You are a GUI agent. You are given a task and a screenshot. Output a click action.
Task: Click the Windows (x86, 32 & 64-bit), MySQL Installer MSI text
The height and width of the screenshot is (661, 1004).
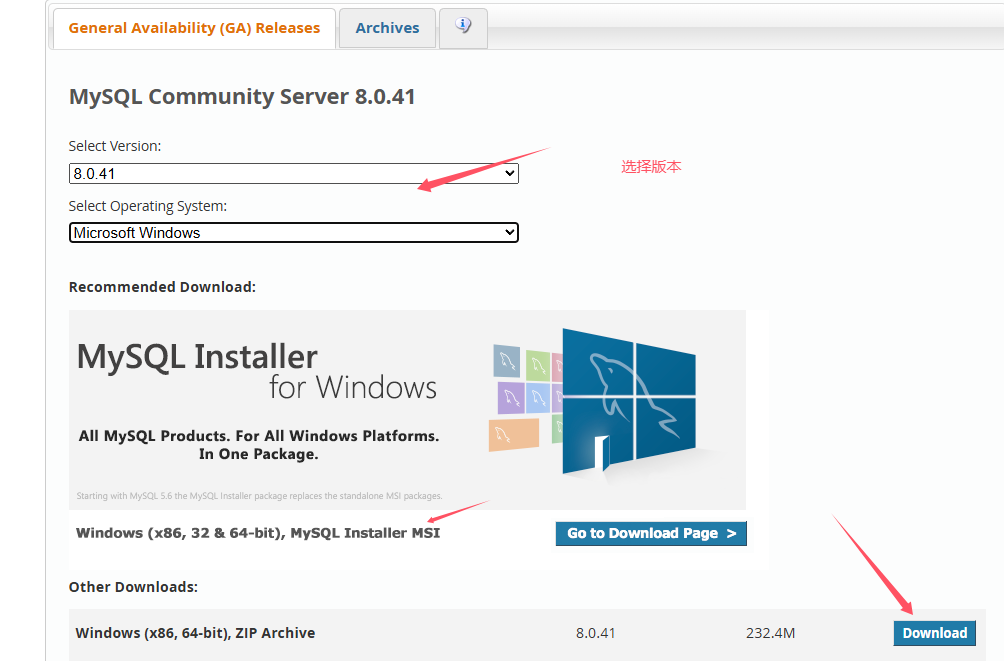258,533
